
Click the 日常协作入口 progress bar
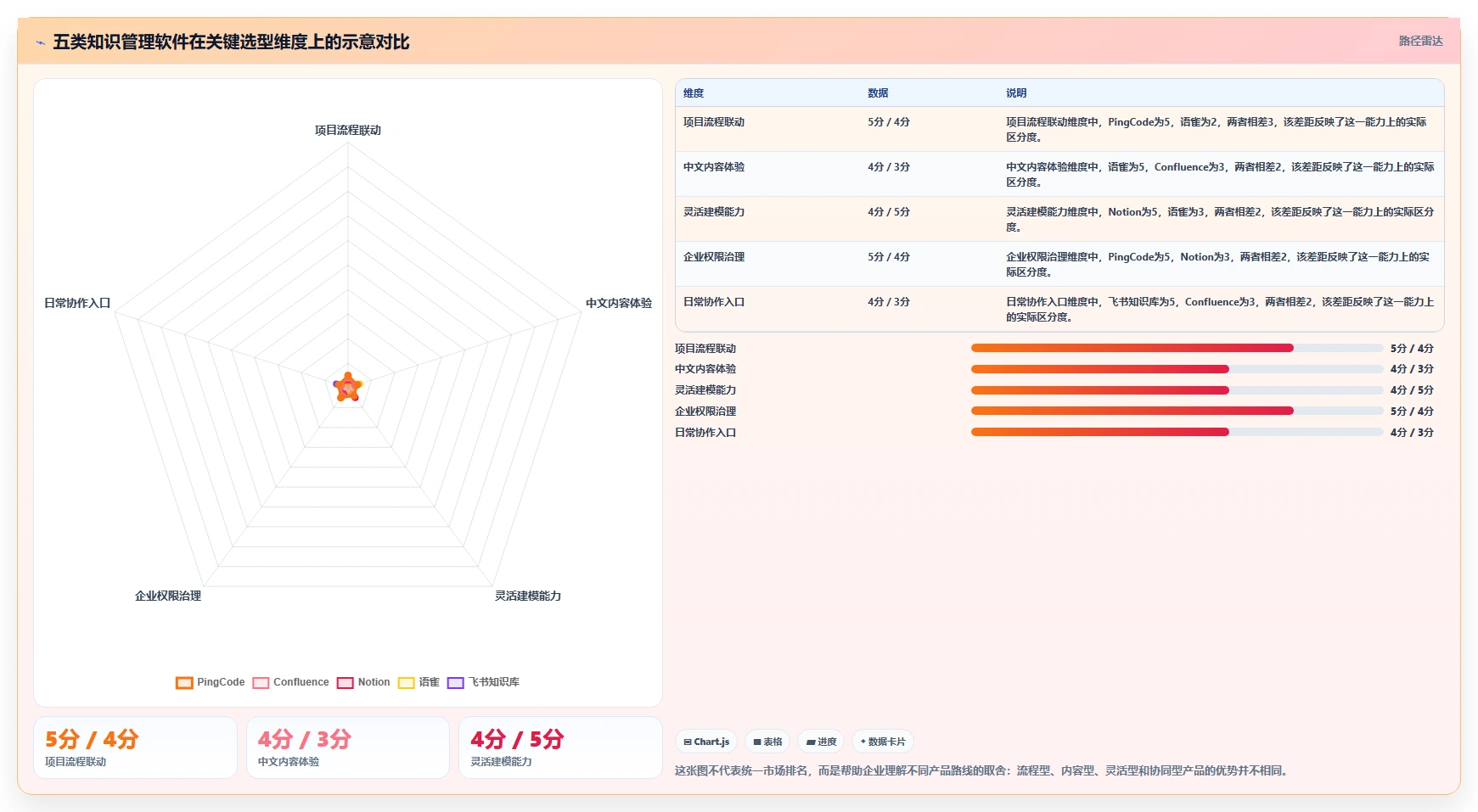1177,432
